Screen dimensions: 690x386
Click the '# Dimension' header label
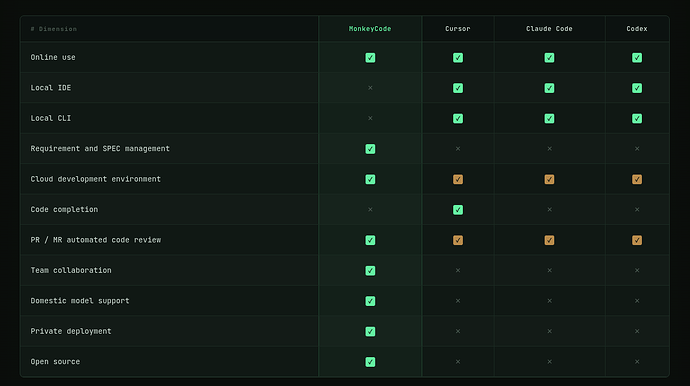(x=54, y=29)
